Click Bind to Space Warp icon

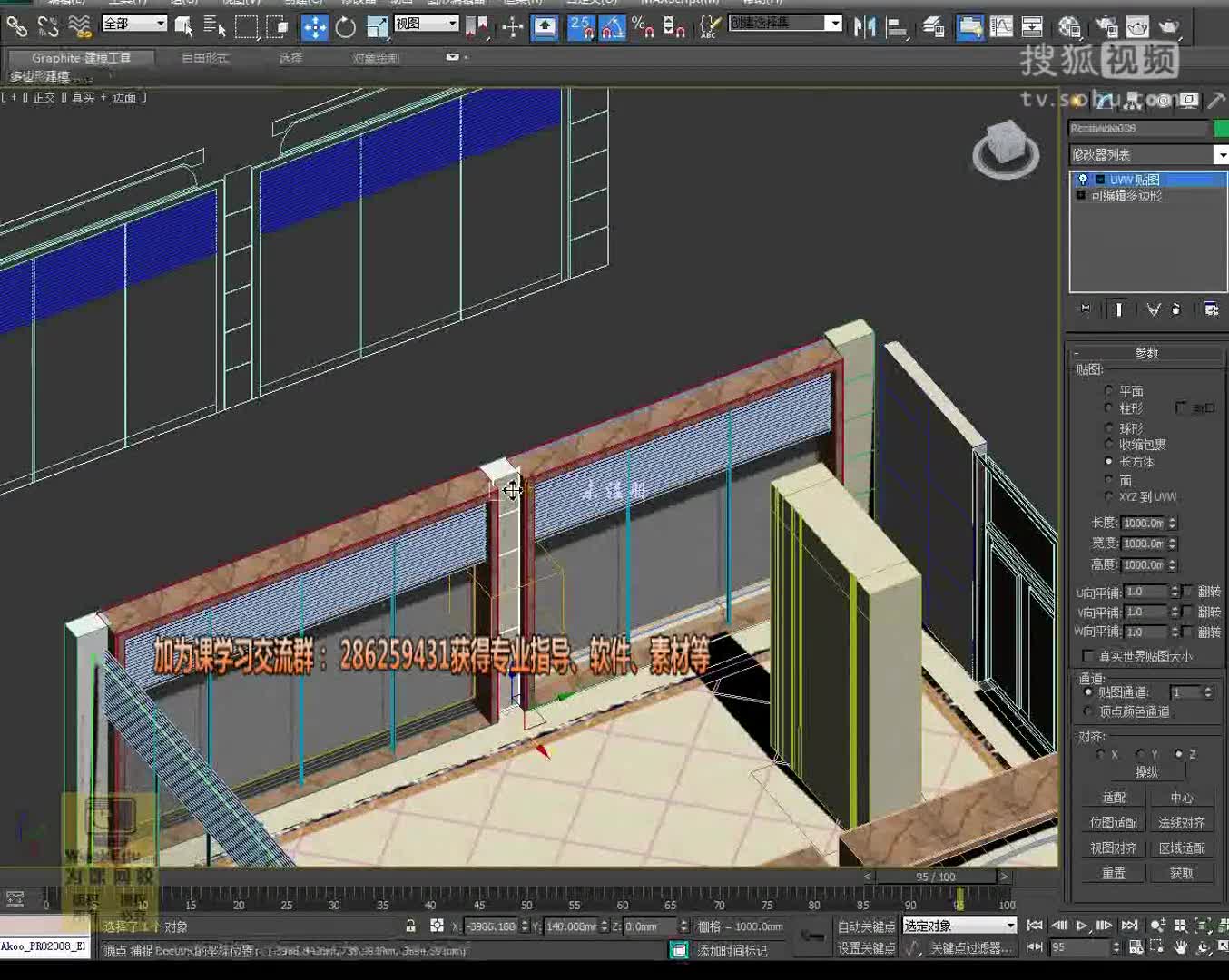(80, 26)
